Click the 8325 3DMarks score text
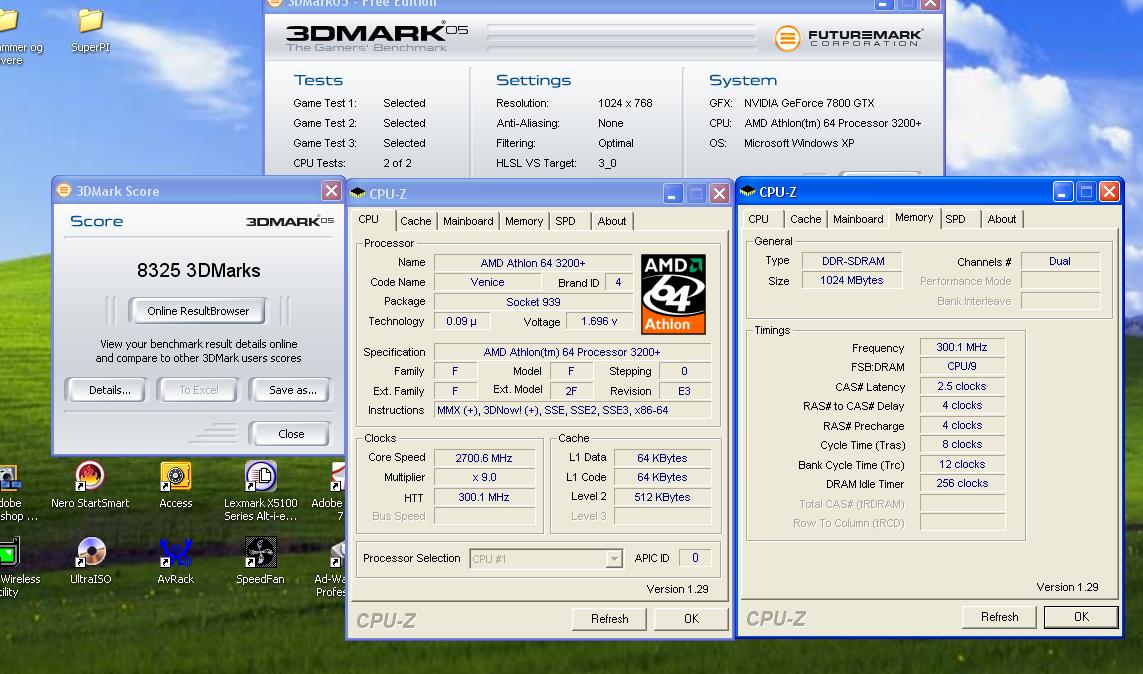 (x=198, y=270)
